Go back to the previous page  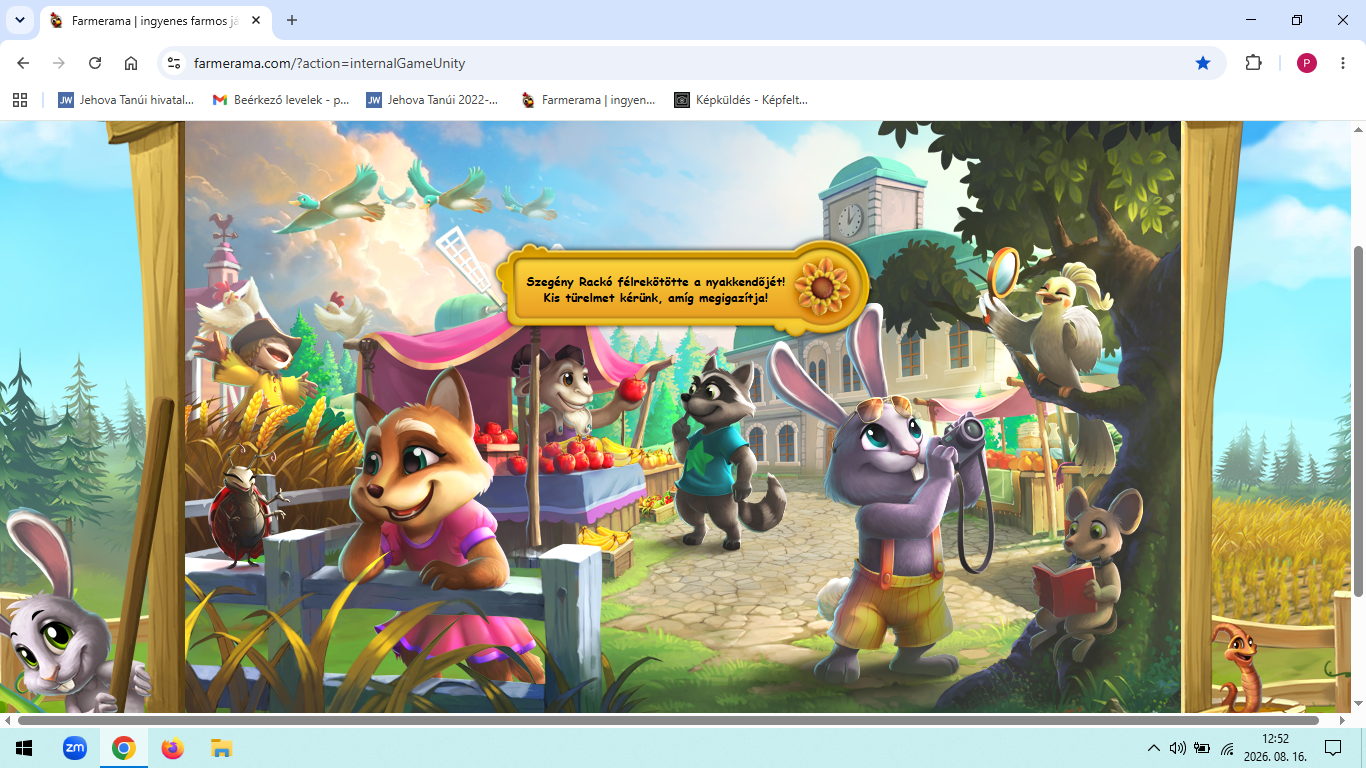click(x=23, y=63)
